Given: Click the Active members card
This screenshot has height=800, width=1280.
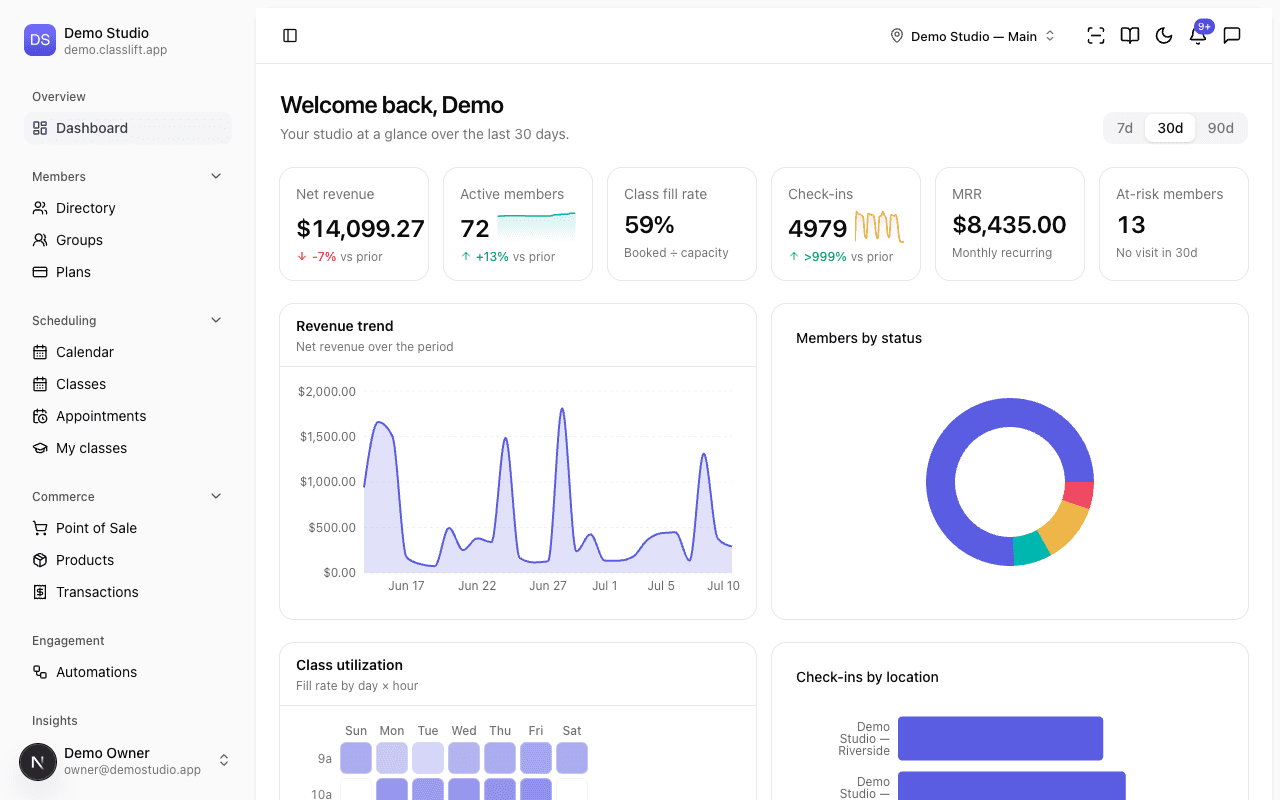Looking at the screenshot, I should point(518,224).
